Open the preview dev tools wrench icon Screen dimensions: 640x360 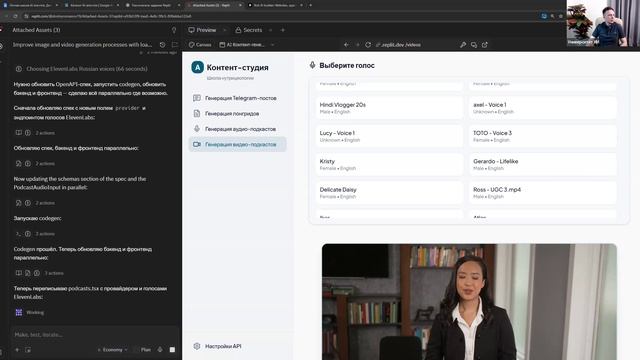[x=463, y=44]
